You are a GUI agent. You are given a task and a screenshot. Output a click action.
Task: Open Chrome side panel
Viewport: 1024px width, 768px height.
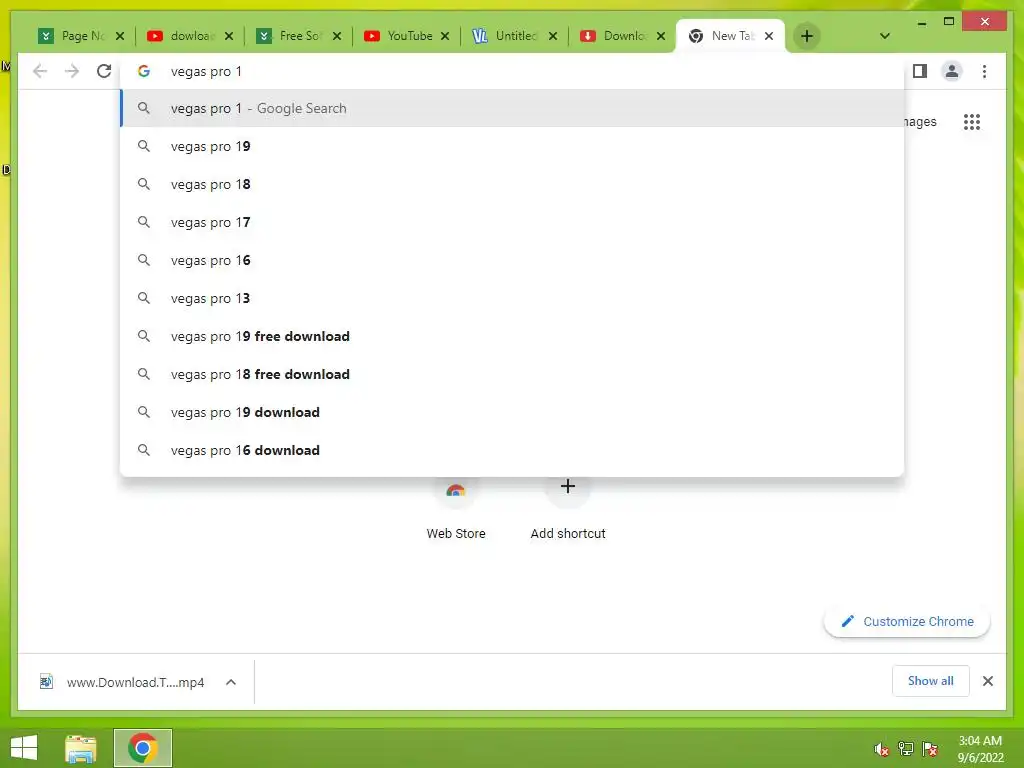(920, 71)
